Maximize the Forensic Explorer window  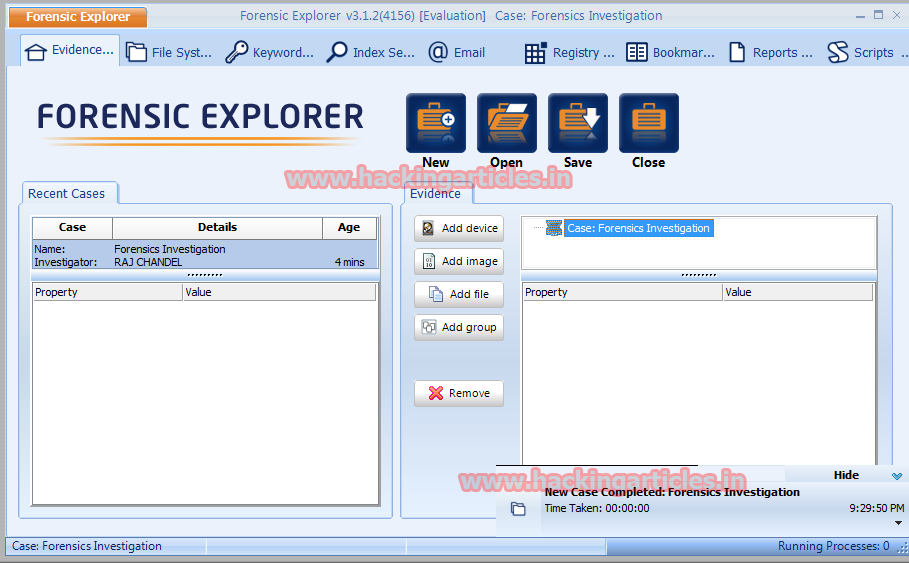pyautogui.click(x=879, y=15)
